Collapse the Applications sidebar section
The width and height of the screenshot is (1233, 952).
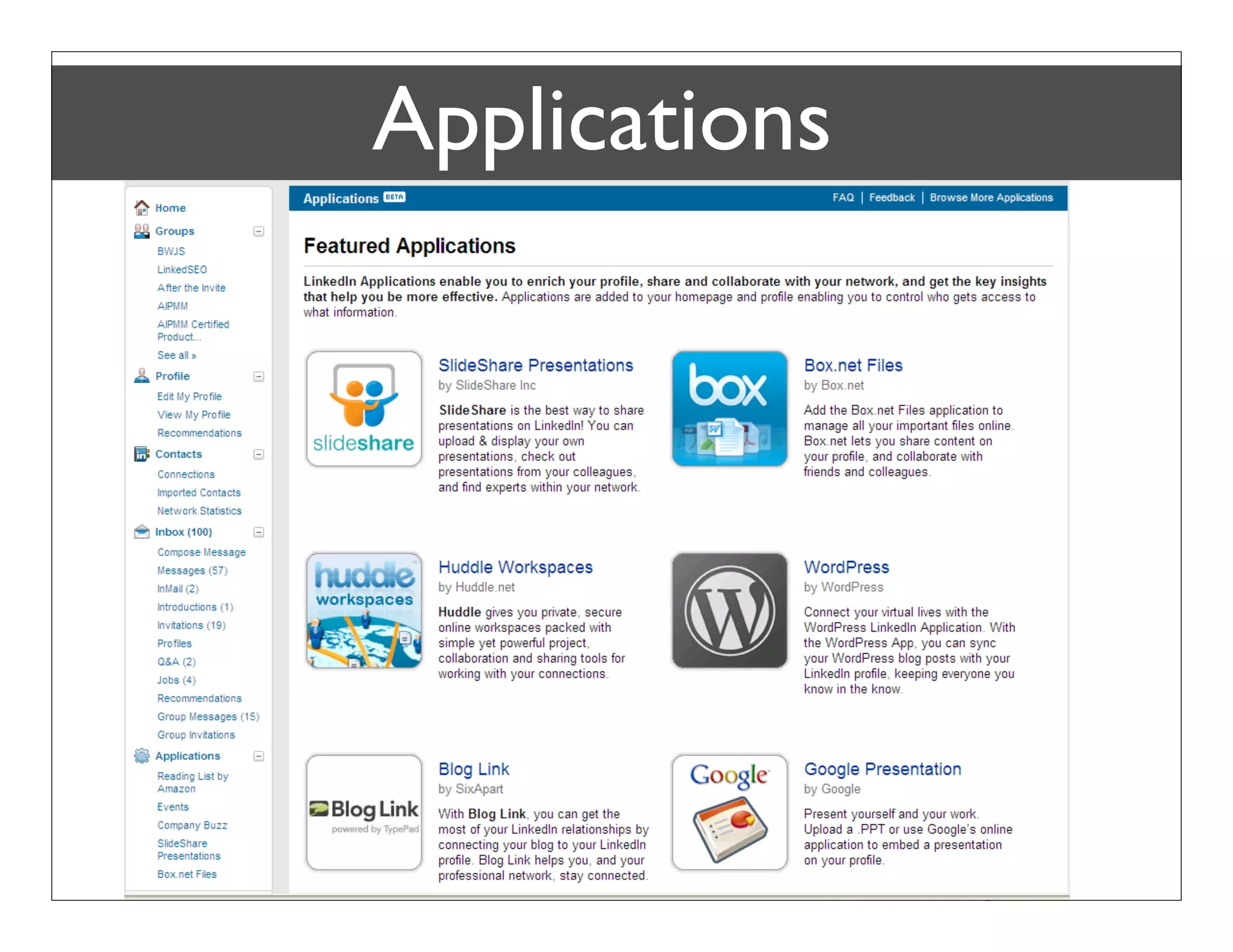pos(259,756)
